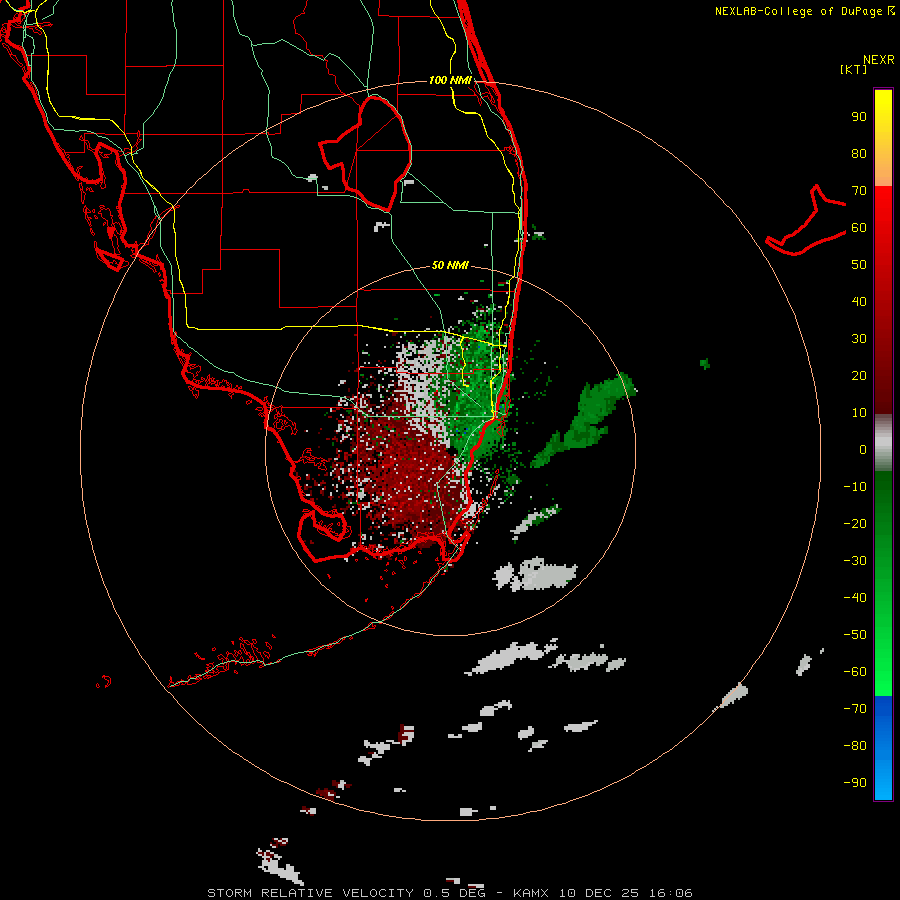This screenshot has height=900, width=900.
Task: Click the large red outbound velocity area over the Everglades
Action: click(x=406, y=476)
